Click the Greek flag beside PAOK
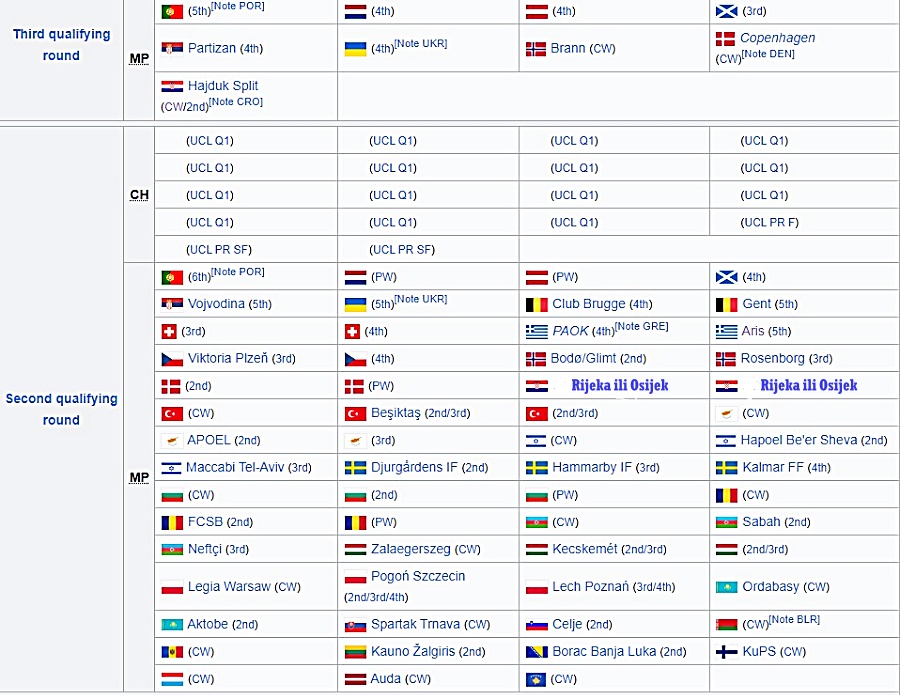The height and width of the screenshot is (695, 900). click(x=537, y=332)
